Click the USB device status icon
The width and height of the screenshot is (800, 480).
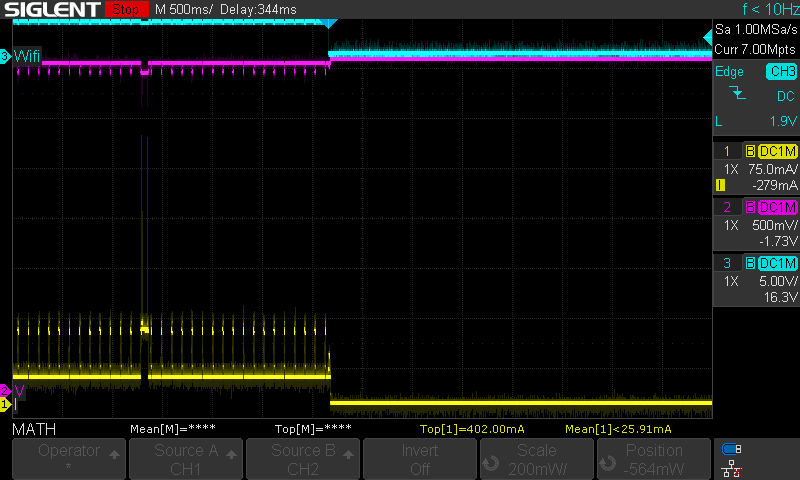(732, 449)
